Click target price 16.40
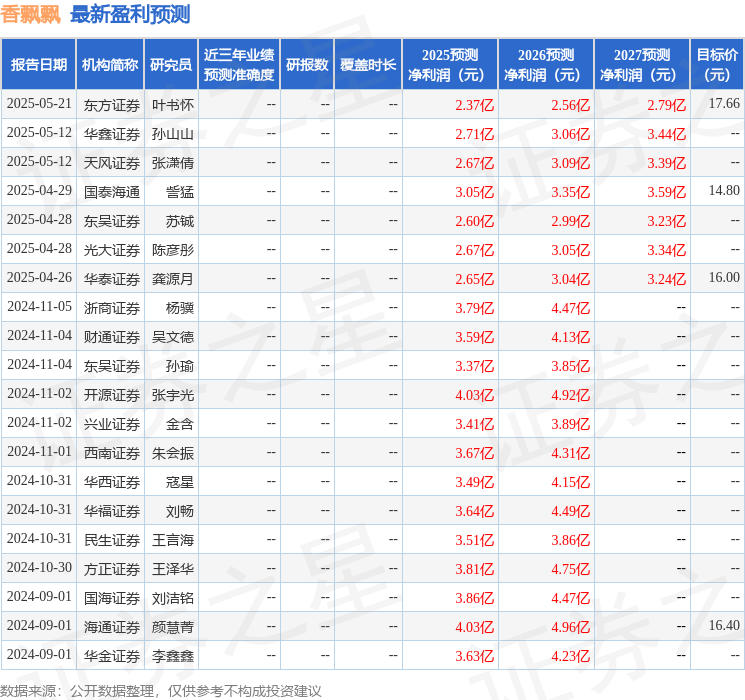Viewport: 745px width, 700px height. pos(724,625)
